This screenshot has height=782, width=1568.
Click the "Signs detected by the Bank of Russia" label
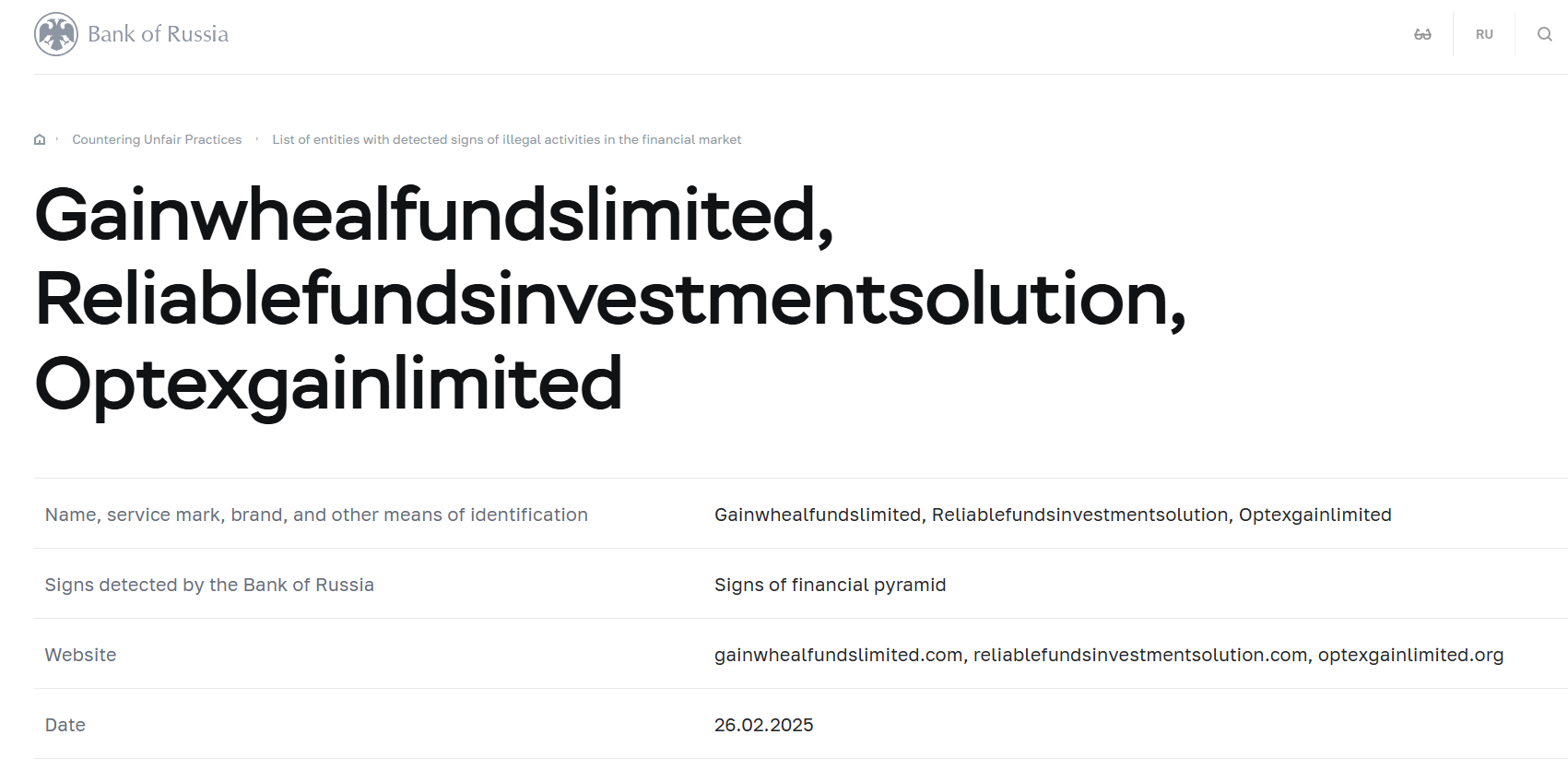(209, 585)
